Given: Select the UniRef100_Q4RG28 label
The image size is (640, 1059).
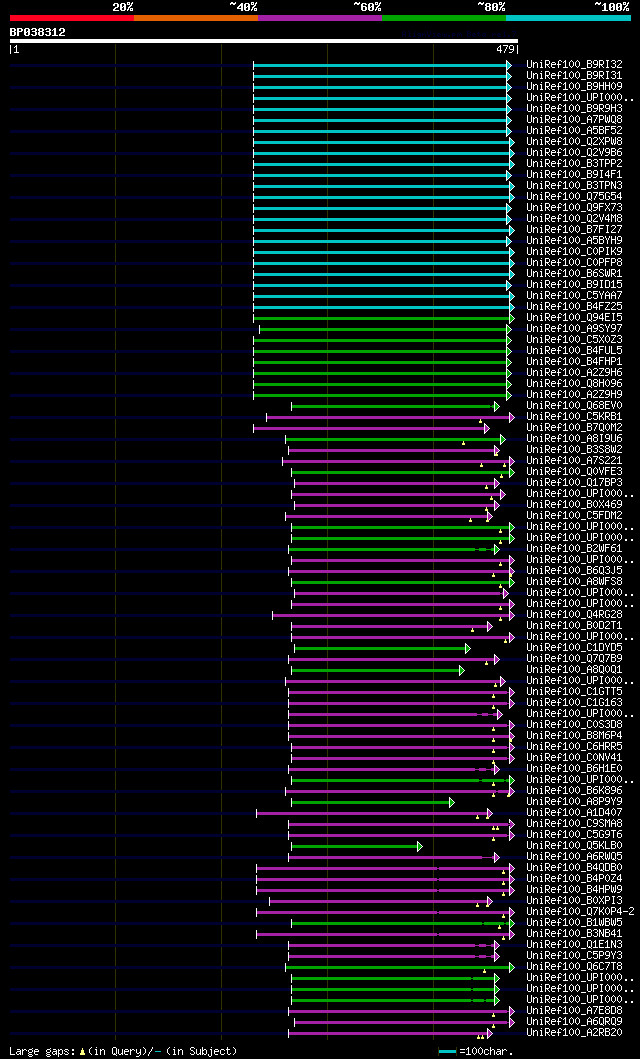Looking at the screenshot, I should click(x=575, y=614).
